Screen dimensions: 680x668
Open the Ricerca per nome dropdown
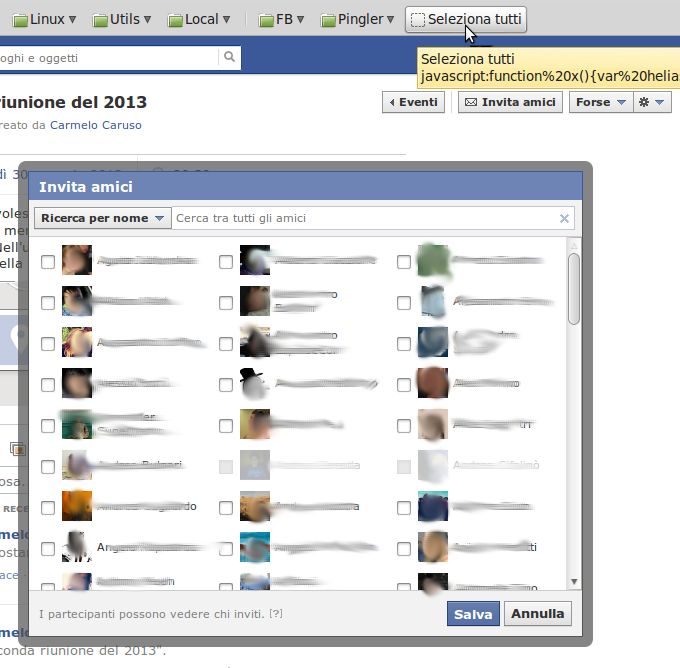coord(103,218)
